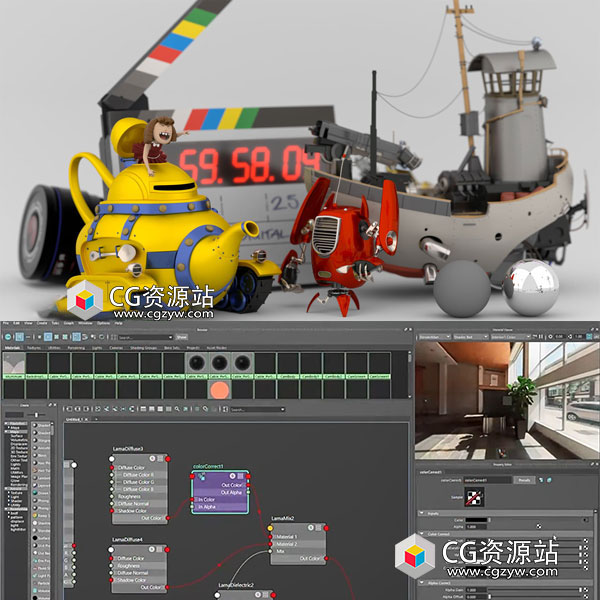
Task: Toggle the round icon on the LamaDiffuse3 header
Action: pyautogui.click(x=152, y=458)
